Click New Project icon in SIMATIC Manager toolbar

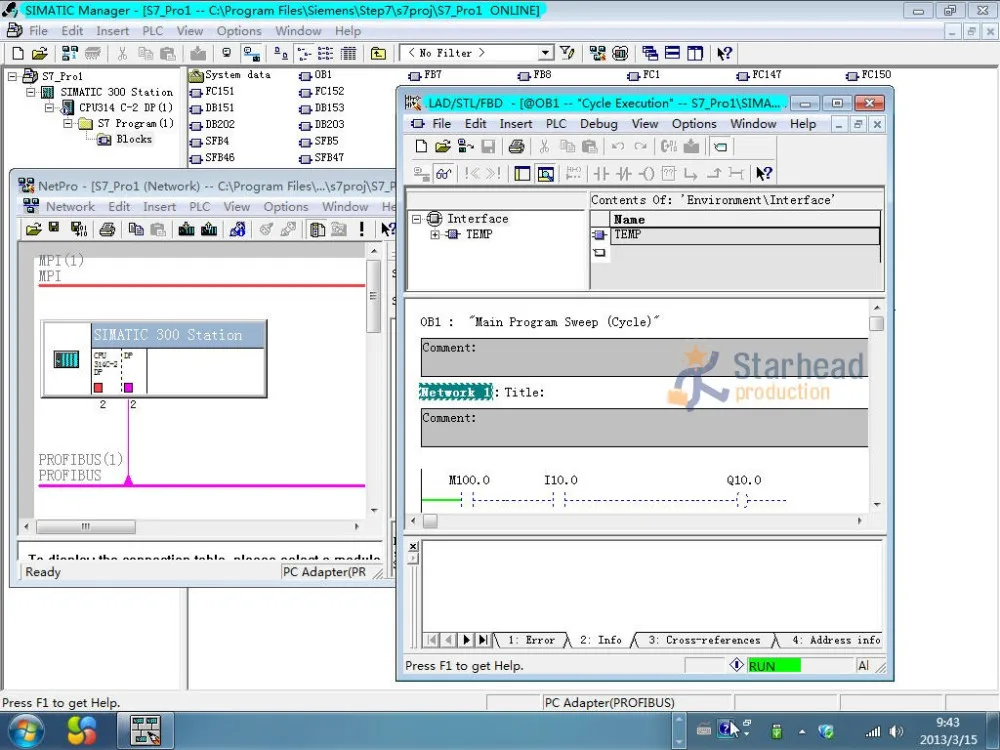click(x=18, y=54)
